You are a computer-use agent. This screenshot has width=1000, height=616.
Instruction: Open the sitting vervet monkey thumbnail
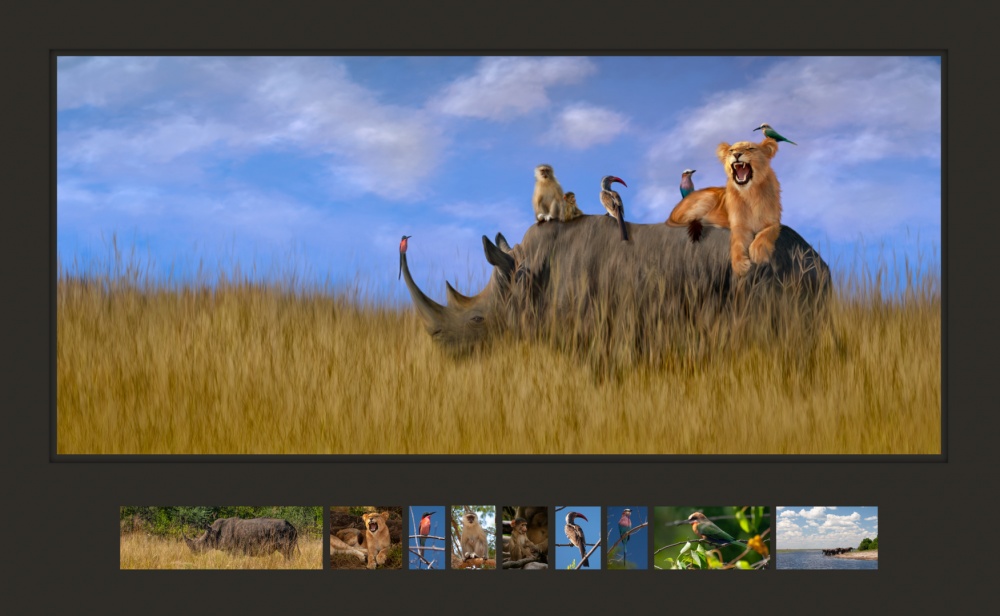(473, 538)
